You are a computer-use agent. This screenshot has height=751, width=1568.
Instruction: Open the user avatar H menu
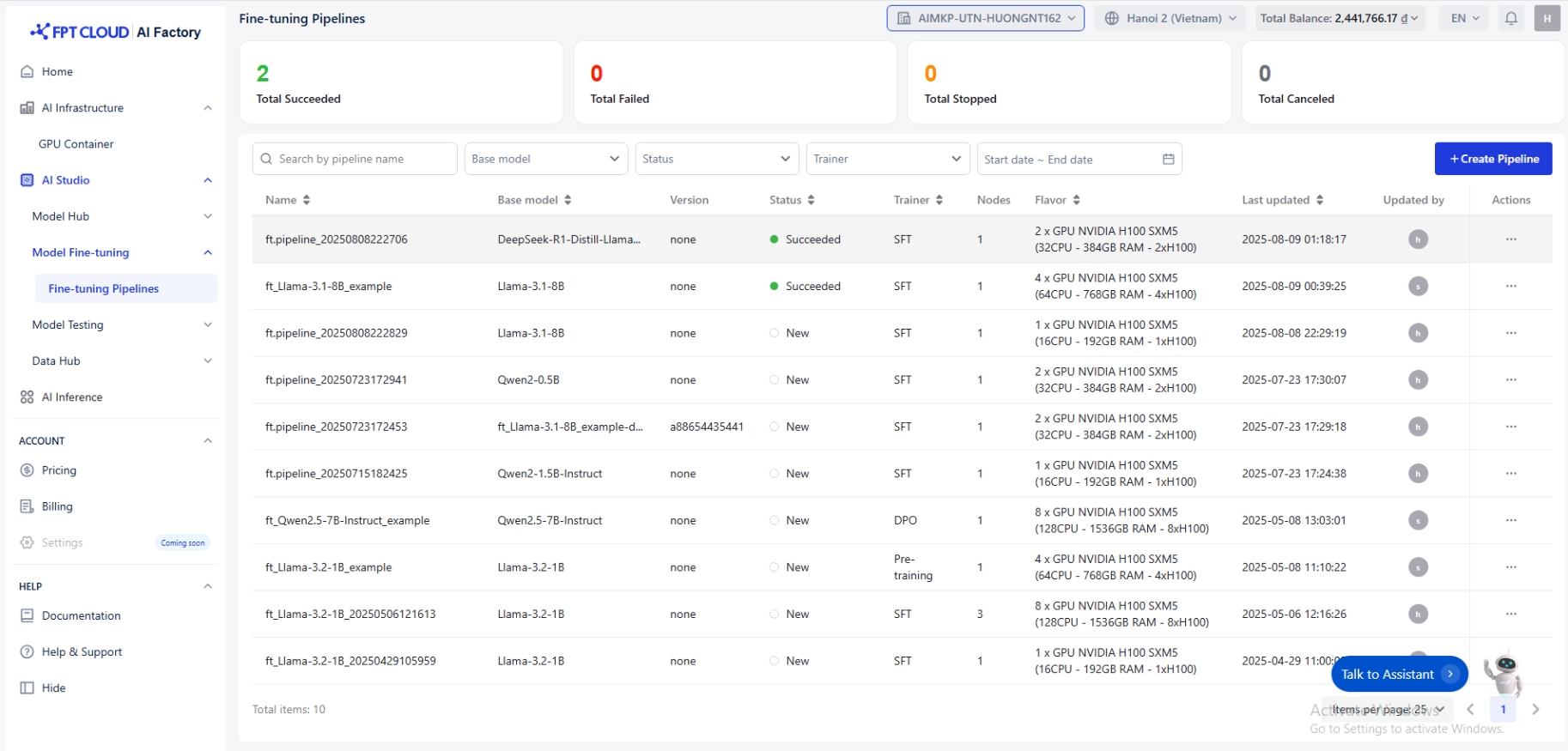(1547, 18)
